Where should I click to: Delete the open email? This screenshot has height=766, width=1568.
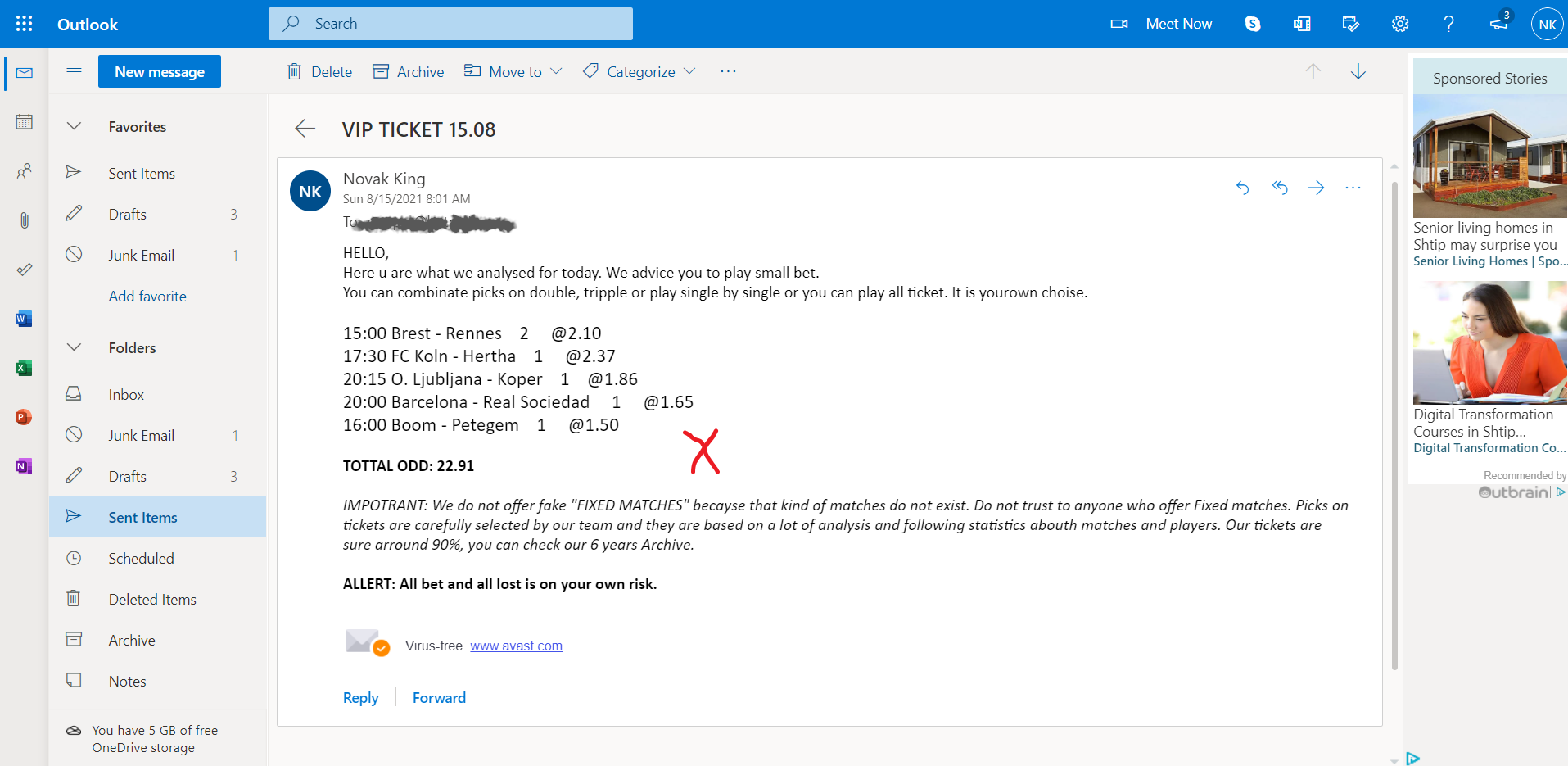319,72
